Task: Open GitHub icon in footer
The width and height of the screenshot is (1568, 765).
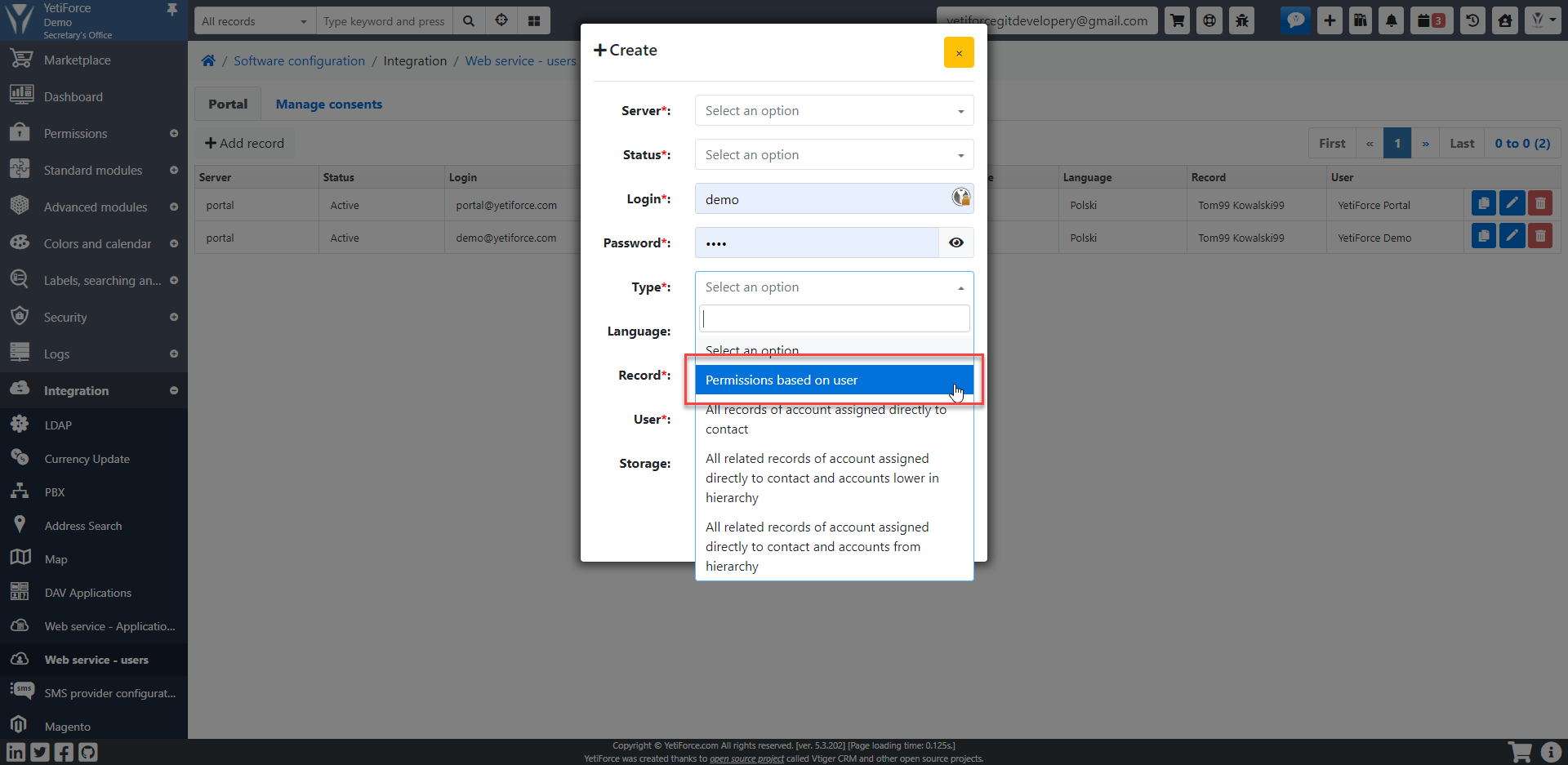Action: coord(88,752)
